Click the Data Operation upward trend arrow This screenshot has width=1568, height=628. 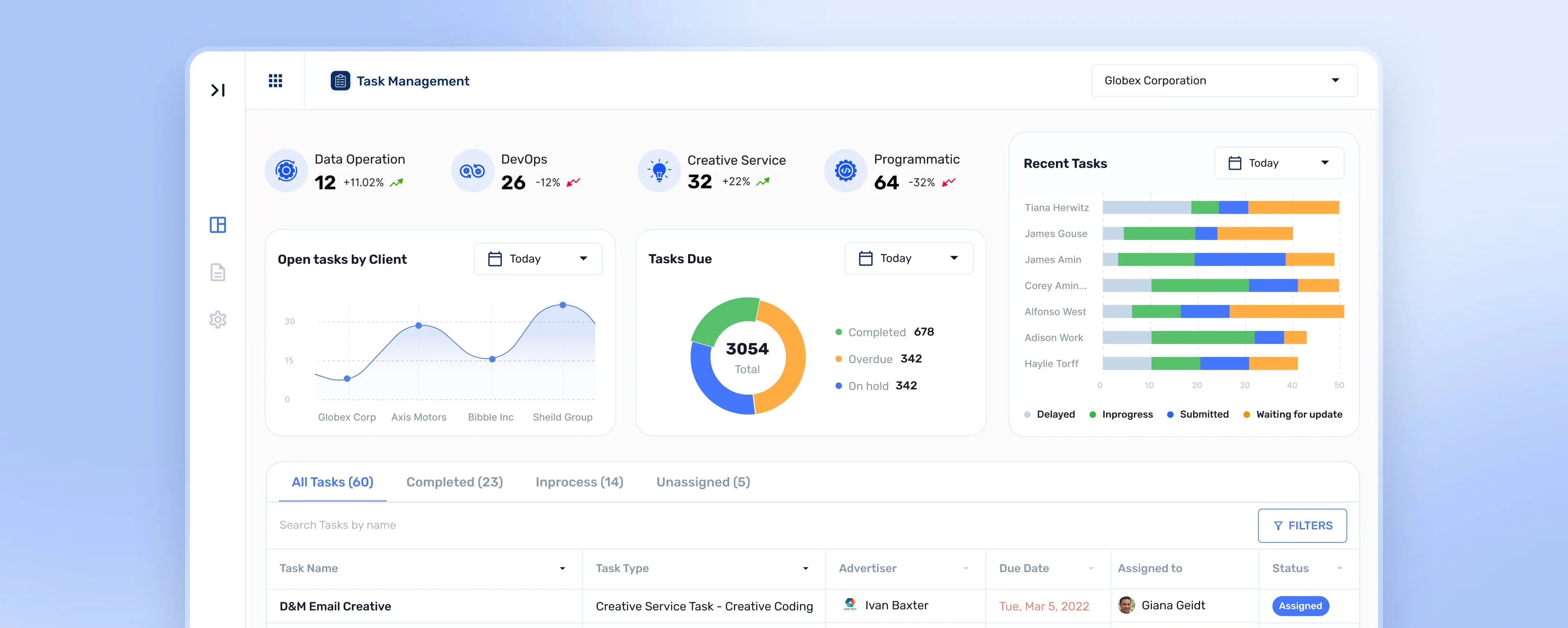click(x=396, y=182)
